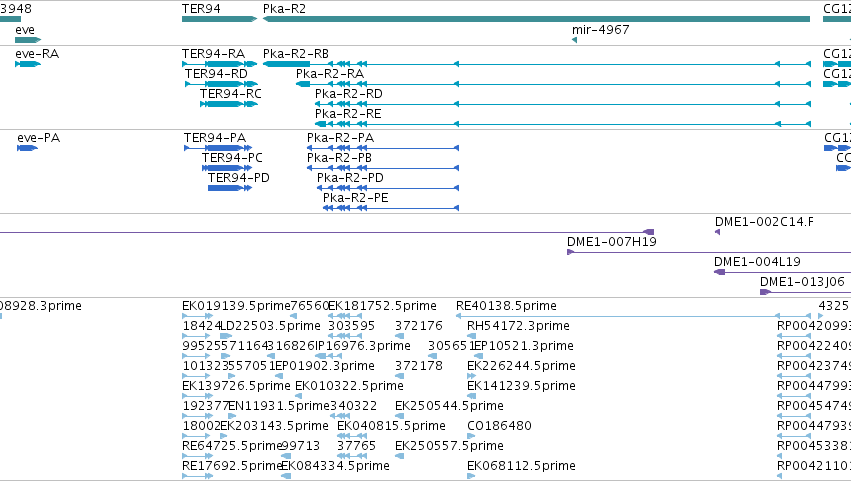The height and width of the screenshot is (481, 851).
Task: Open the TER94-PD CDS feature
Action: click(230, 188)
